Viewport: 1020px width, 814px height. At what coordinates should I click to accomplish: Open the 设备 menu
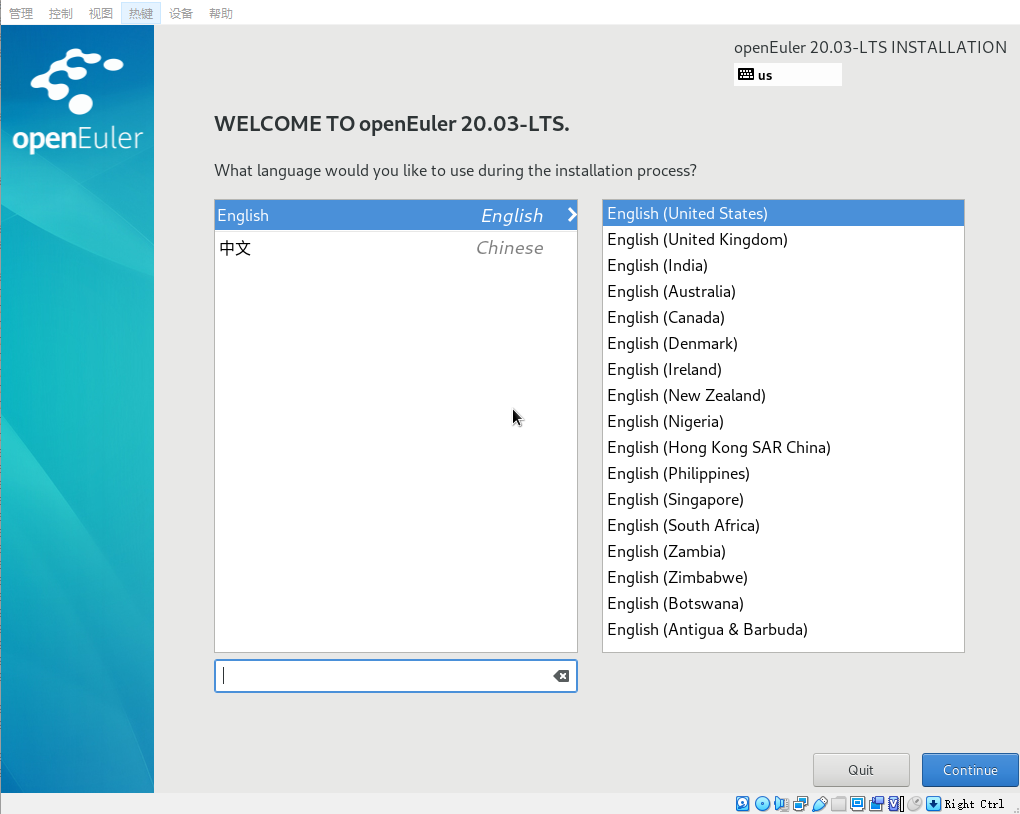tap(181, 13)
